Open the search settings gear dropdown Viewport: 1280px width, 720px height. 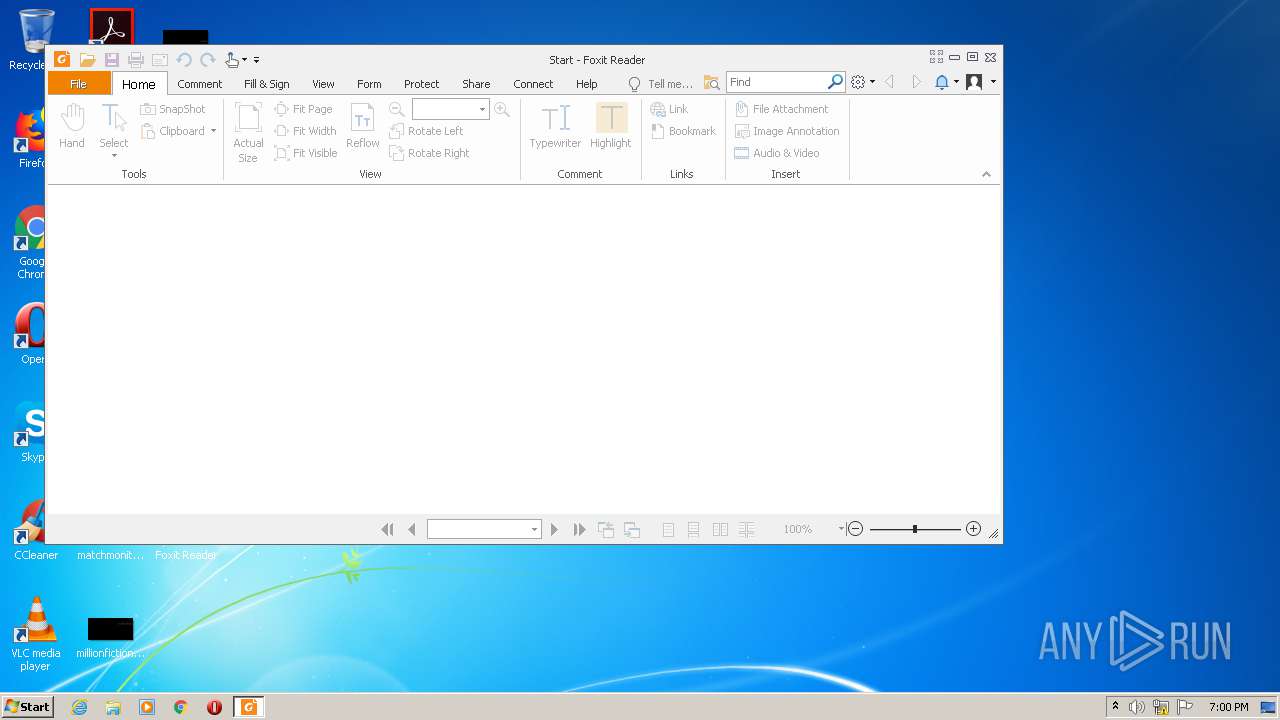pos(862,82)
